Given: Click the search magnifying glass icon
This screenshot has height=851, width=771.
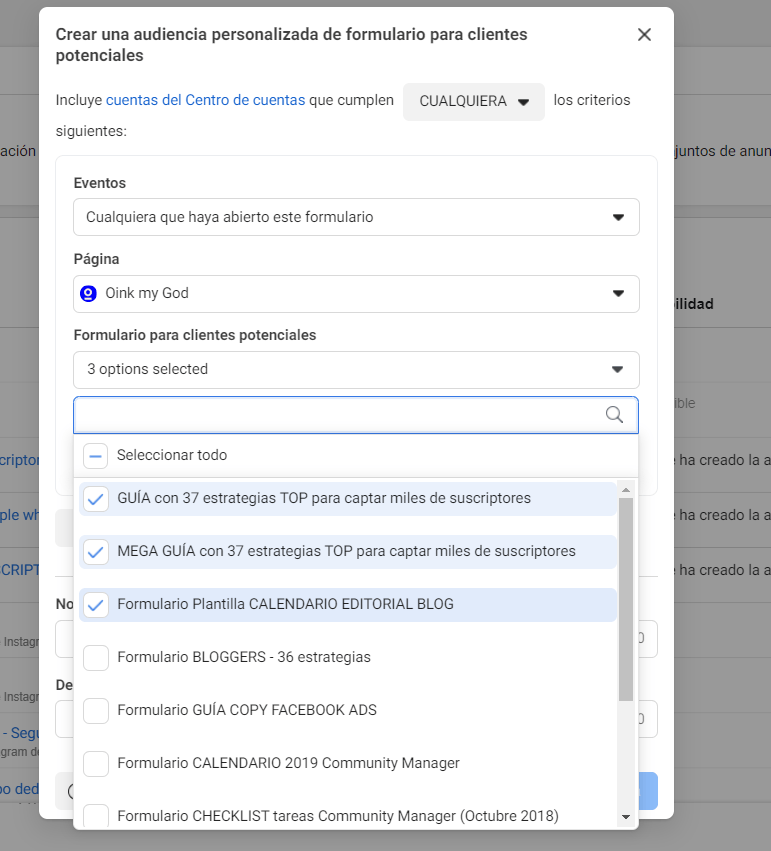Looking at the screenshot, I should [x=614, y=414].
